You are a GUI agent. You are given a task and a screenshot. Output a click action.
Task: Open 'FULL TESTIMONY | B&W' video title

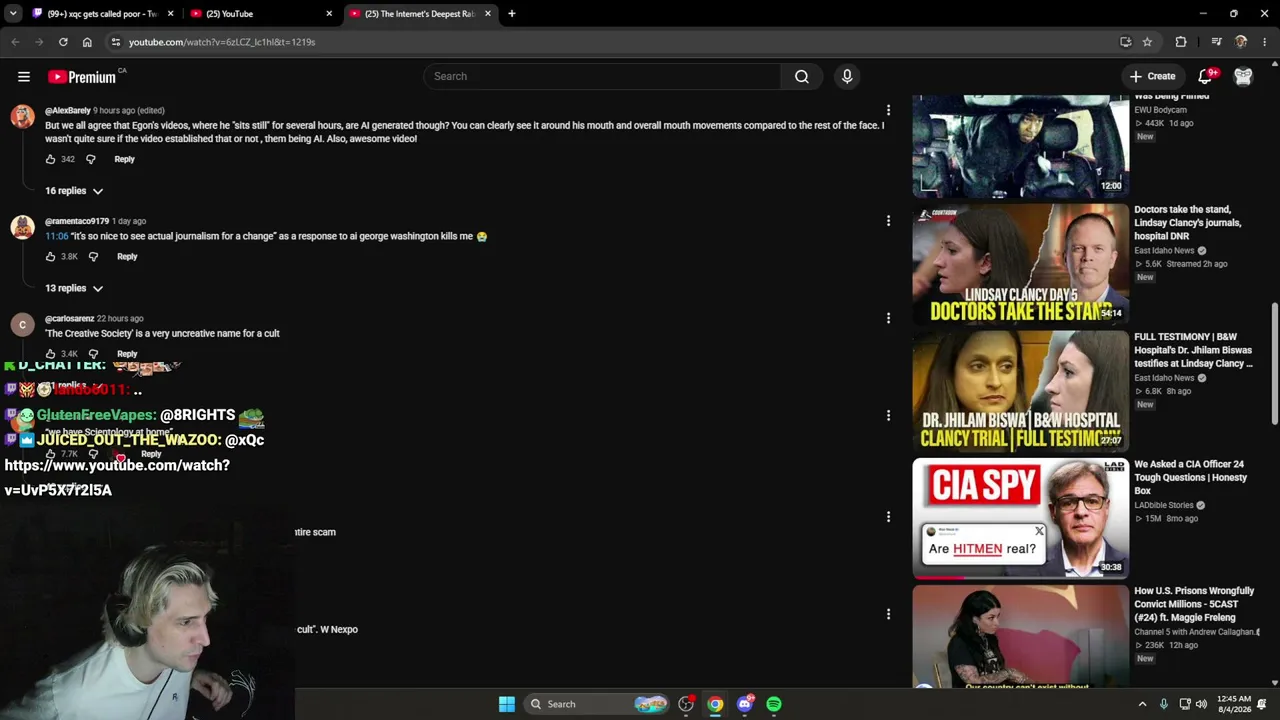(x=1193, y=351)
